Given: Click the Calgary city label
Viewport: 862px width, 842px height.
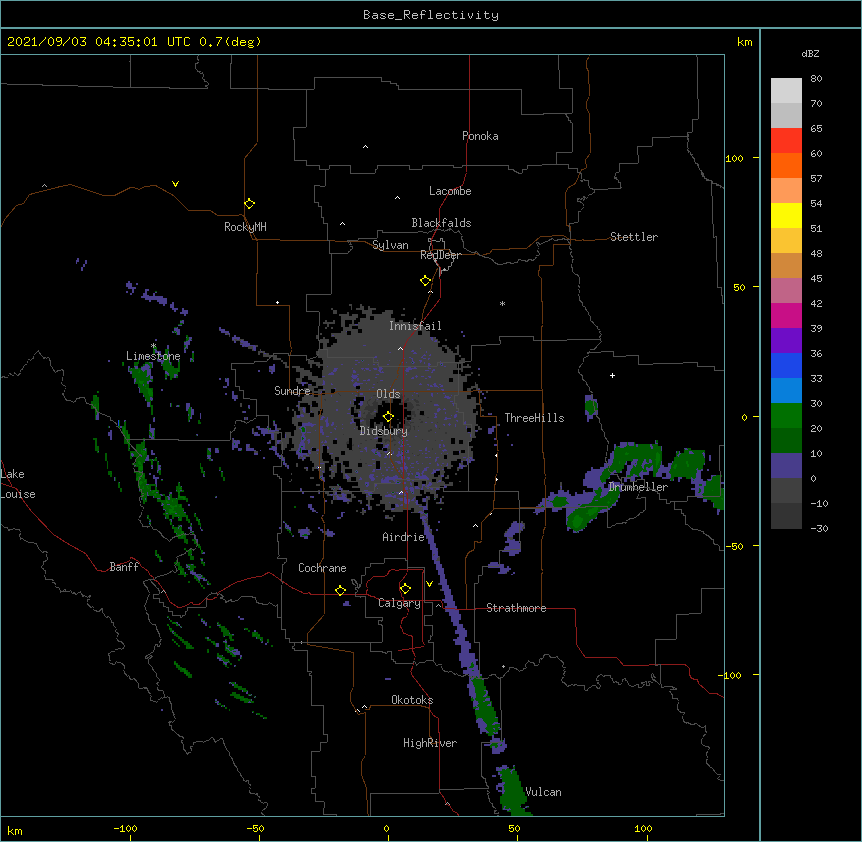Looking at the screenshot, I should click(399, 603).
